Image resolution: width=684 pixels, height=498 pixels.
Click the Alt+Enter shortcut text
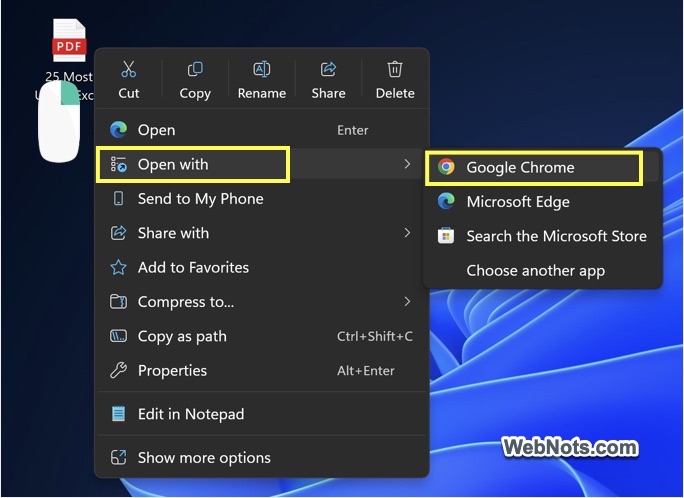(x=366, y=371)
